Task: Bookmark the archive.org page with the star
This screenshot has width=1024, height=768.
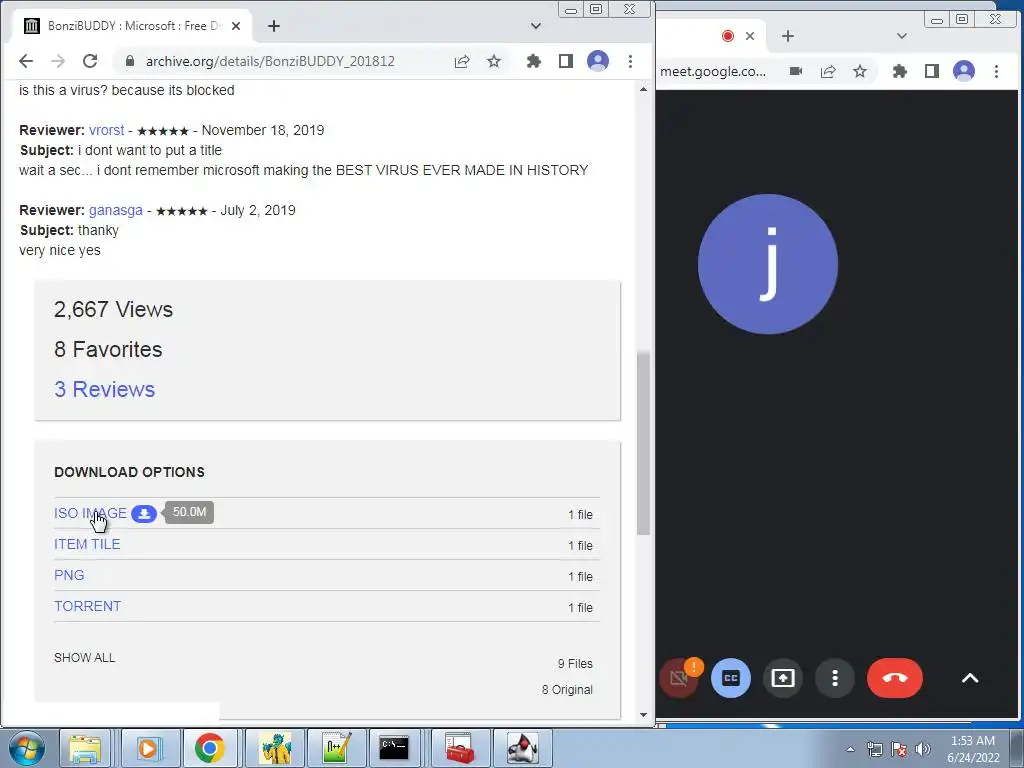Action: point(494,61)
